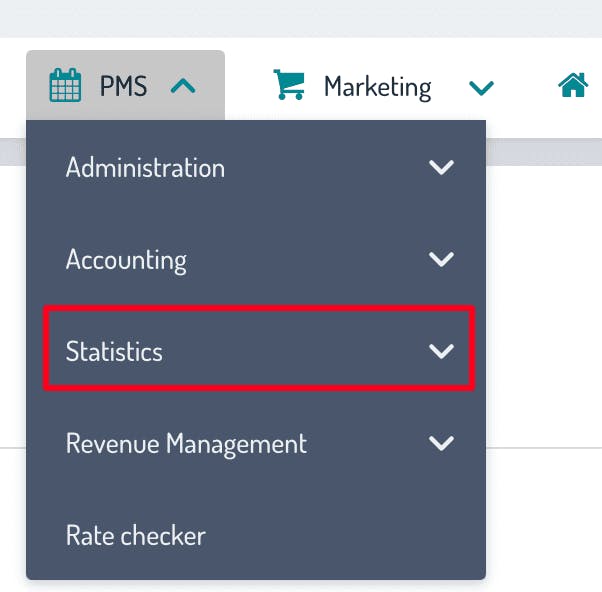Click the Marketing text label
The image size is (602, 592).
coord(377,87)
